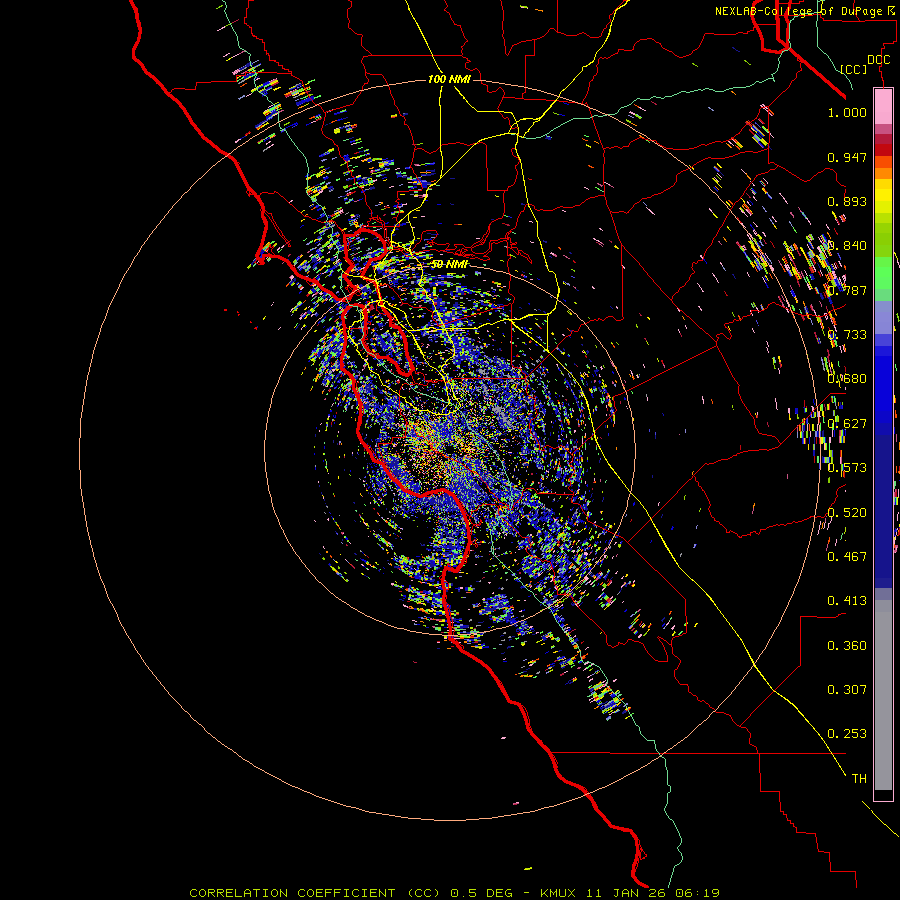Click the 0.627 scale value
Viewport: 900px width, 900px height.
click(x=847, y=424)
